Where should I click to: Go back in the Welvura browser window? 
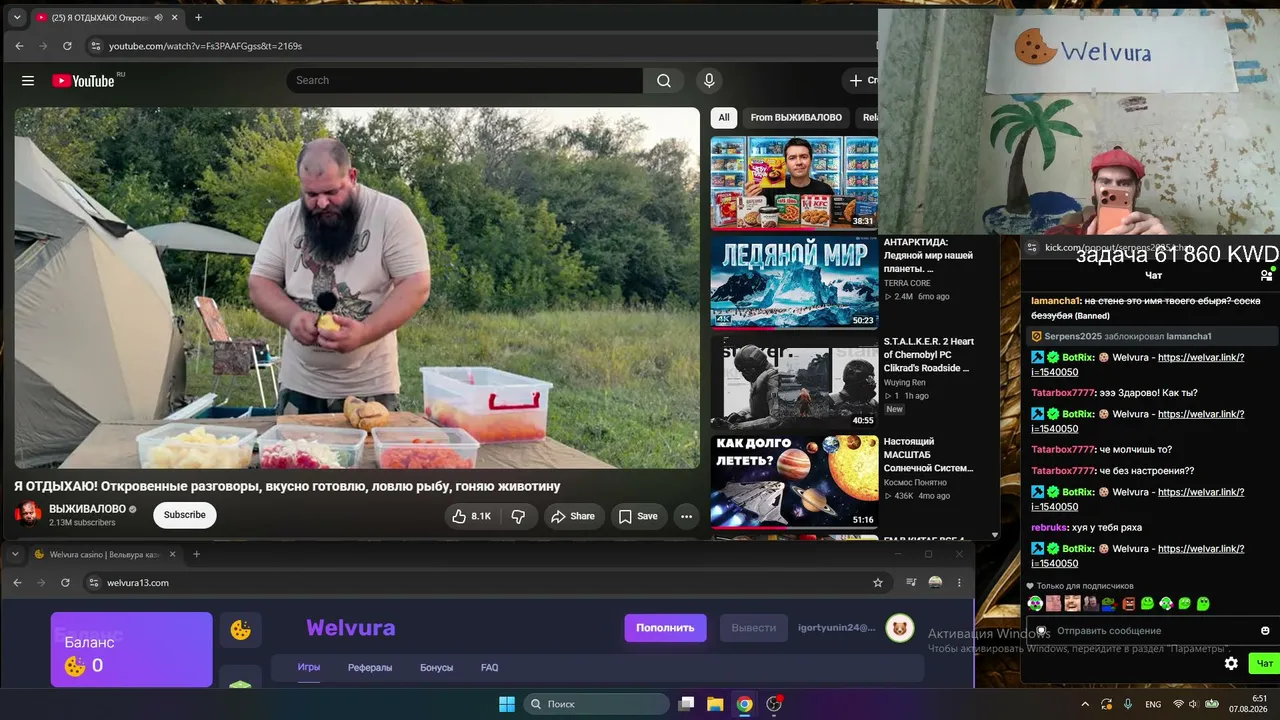point(17,583)
